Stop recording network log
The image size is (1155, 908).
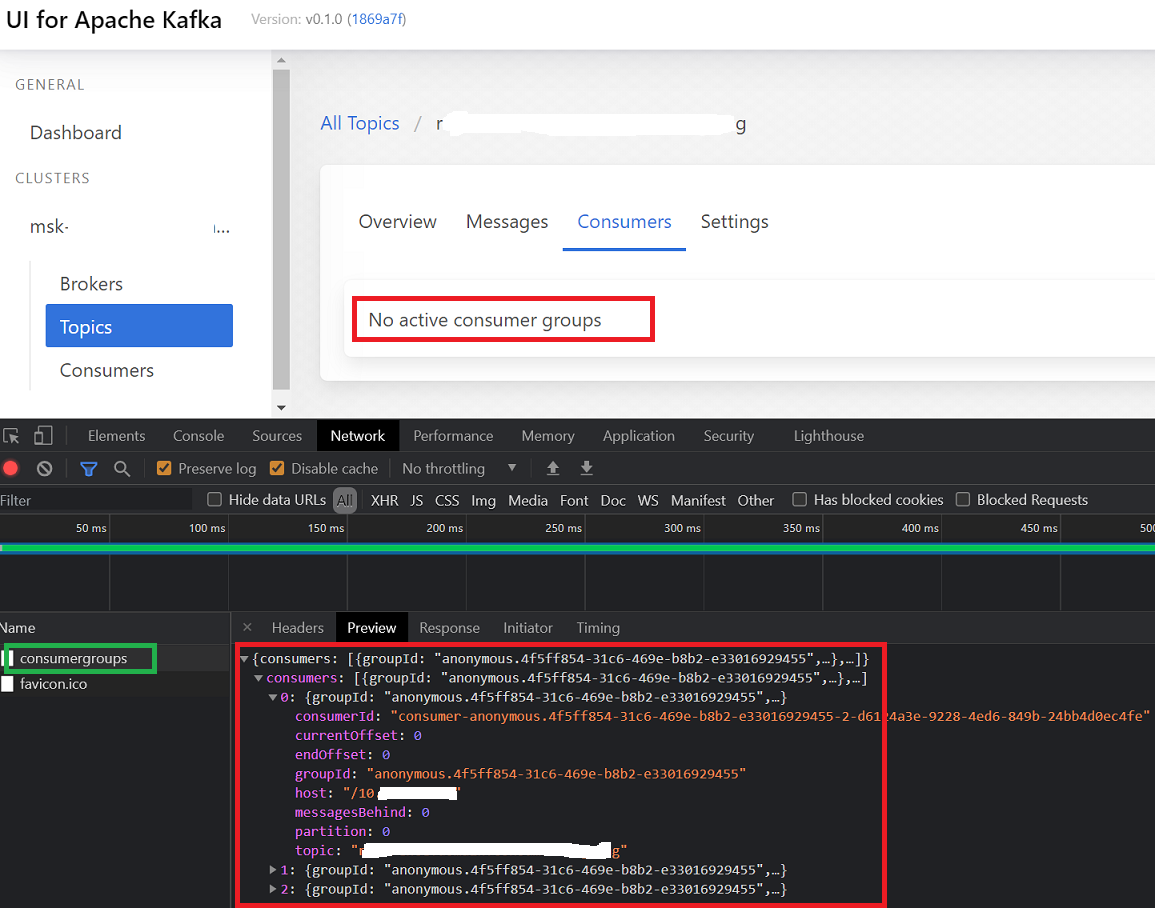pyautogui.click(x=11, y=468)
